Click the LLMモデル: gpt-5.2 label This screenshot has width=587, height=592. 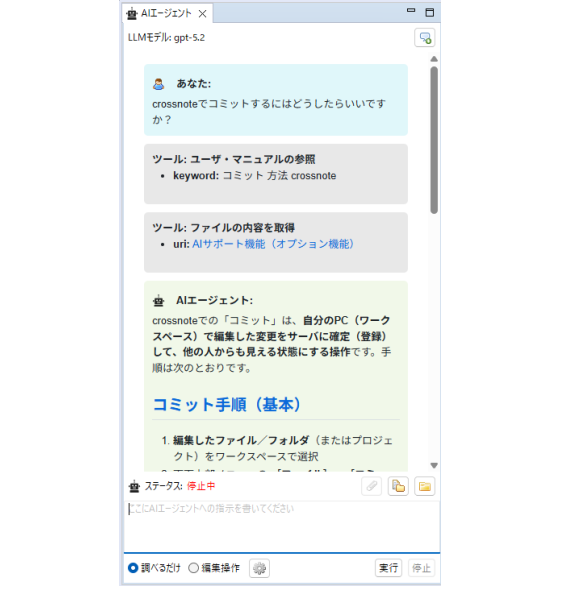click(x=166, y=38)
